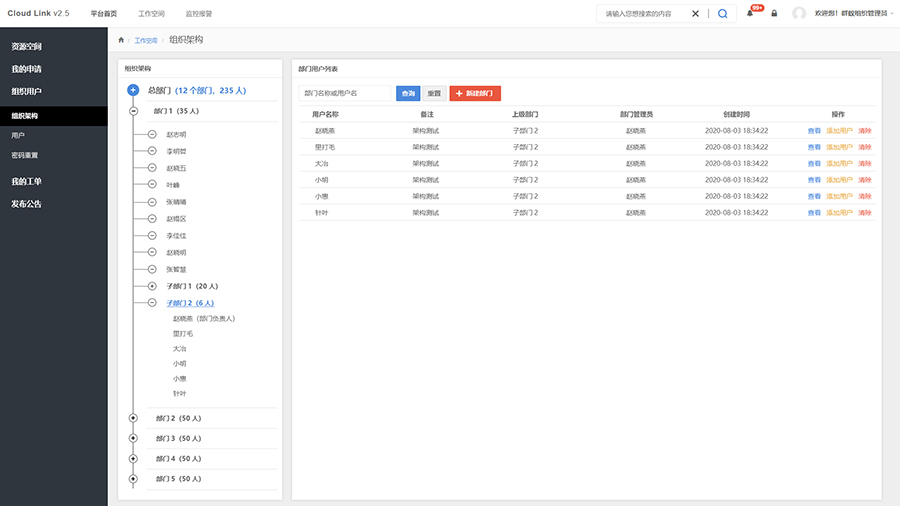Click the 部门管理员 column header

point(636,114)
